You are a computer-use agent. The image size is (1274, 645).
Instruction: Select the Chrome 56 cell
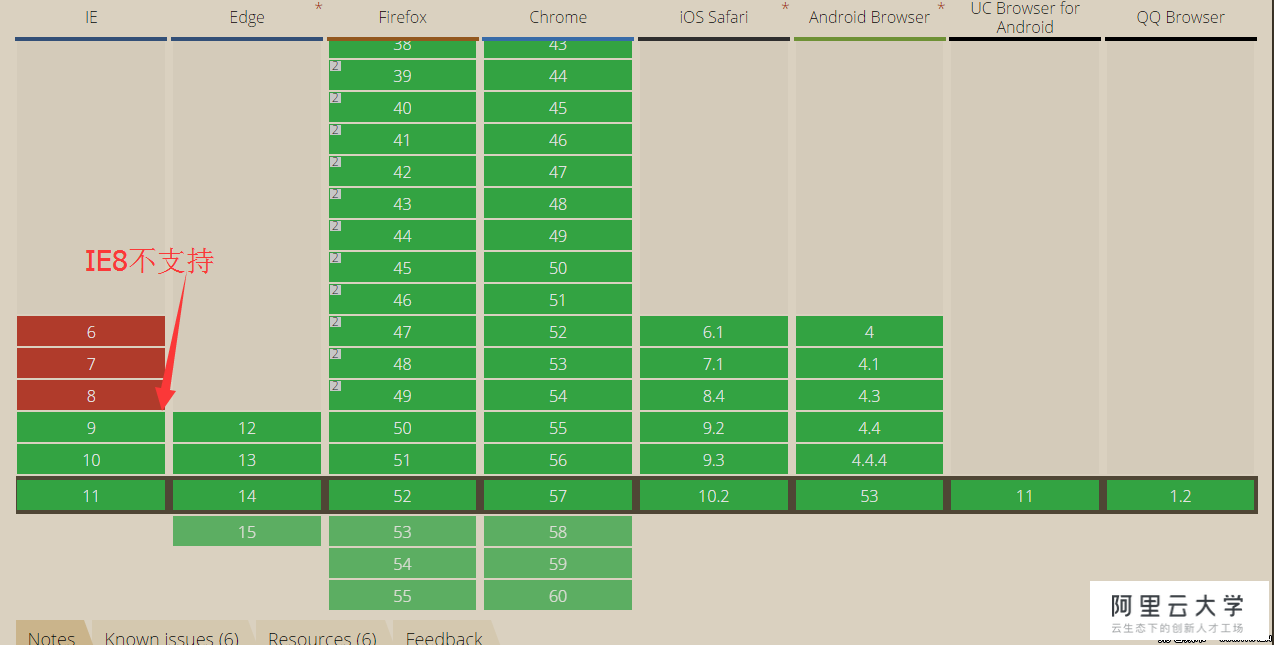(558, 460)
